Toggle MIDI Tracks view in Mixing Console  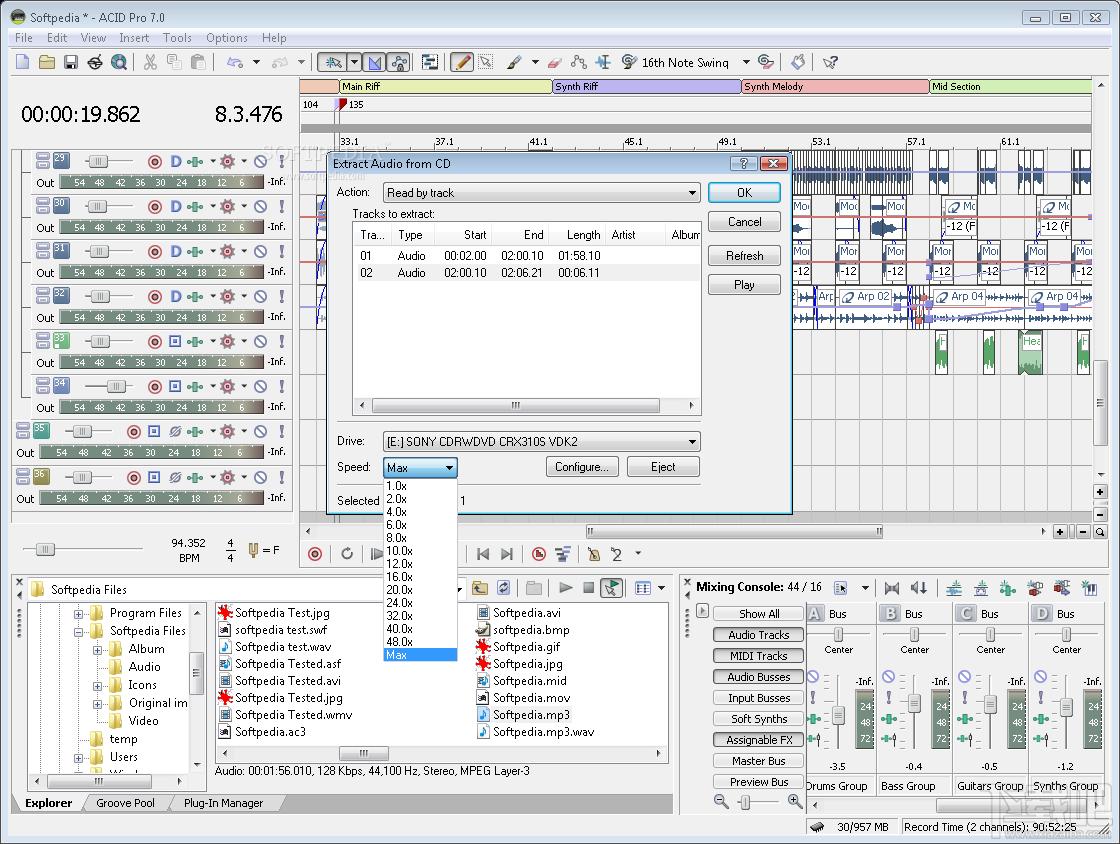[758, 656]
